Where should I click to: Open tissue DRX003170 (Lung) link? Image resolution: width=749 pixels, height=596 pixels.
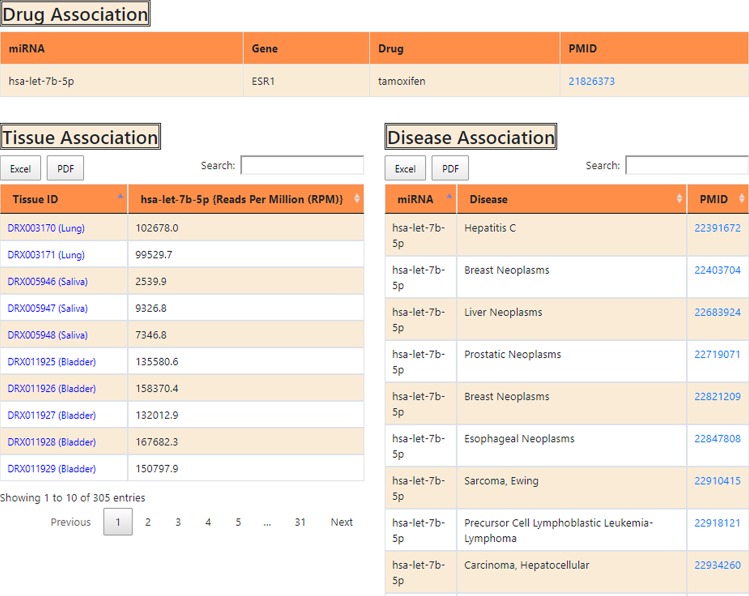click(46, 228)
